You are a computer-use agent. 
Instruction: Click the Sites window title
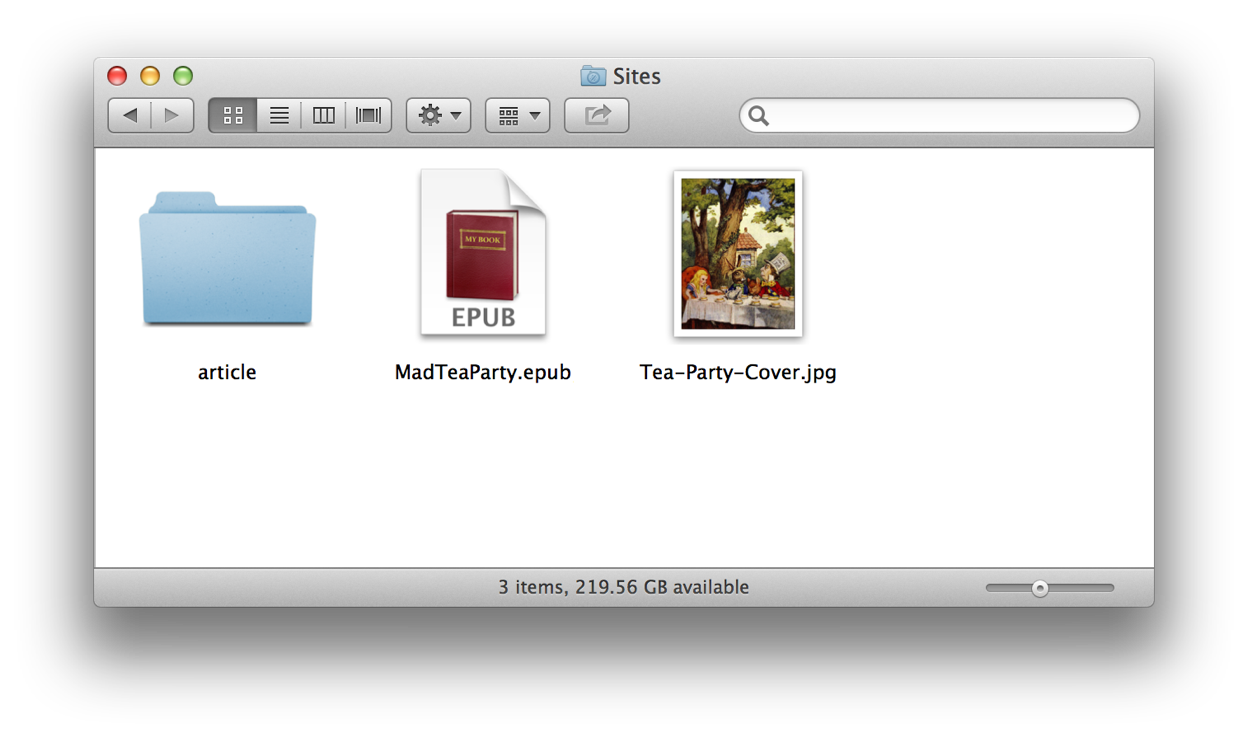tap(639, 75)
